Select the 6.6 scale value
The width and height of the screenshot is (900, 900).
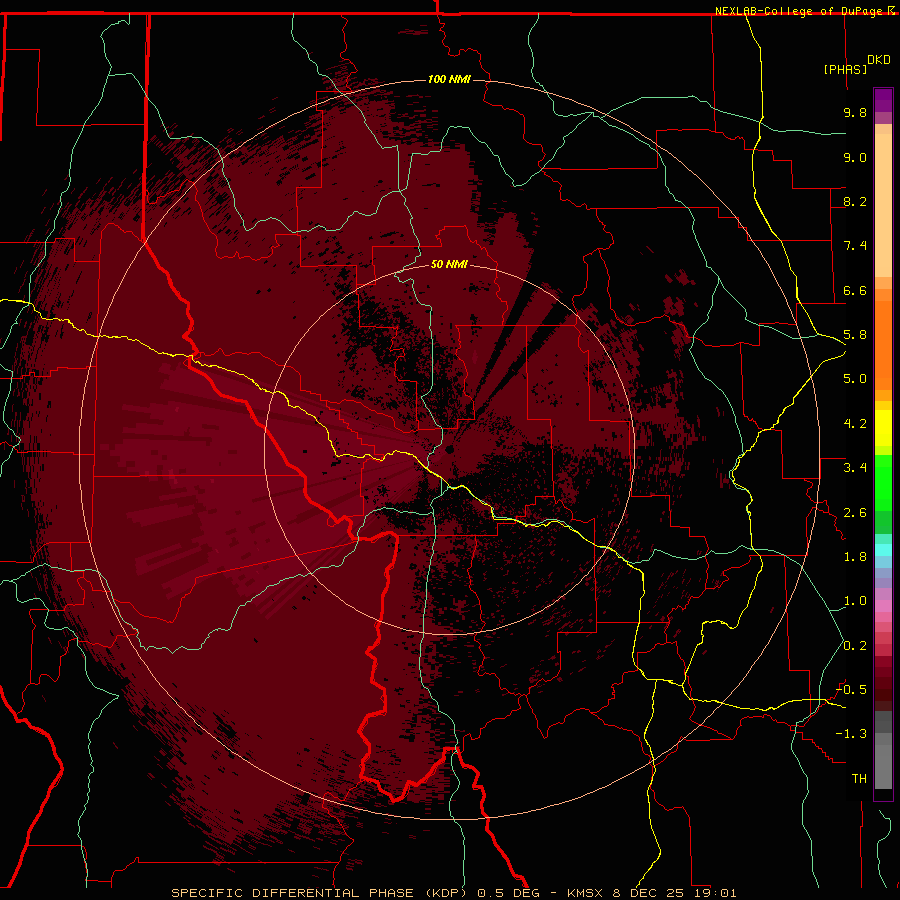pos(855,290)
